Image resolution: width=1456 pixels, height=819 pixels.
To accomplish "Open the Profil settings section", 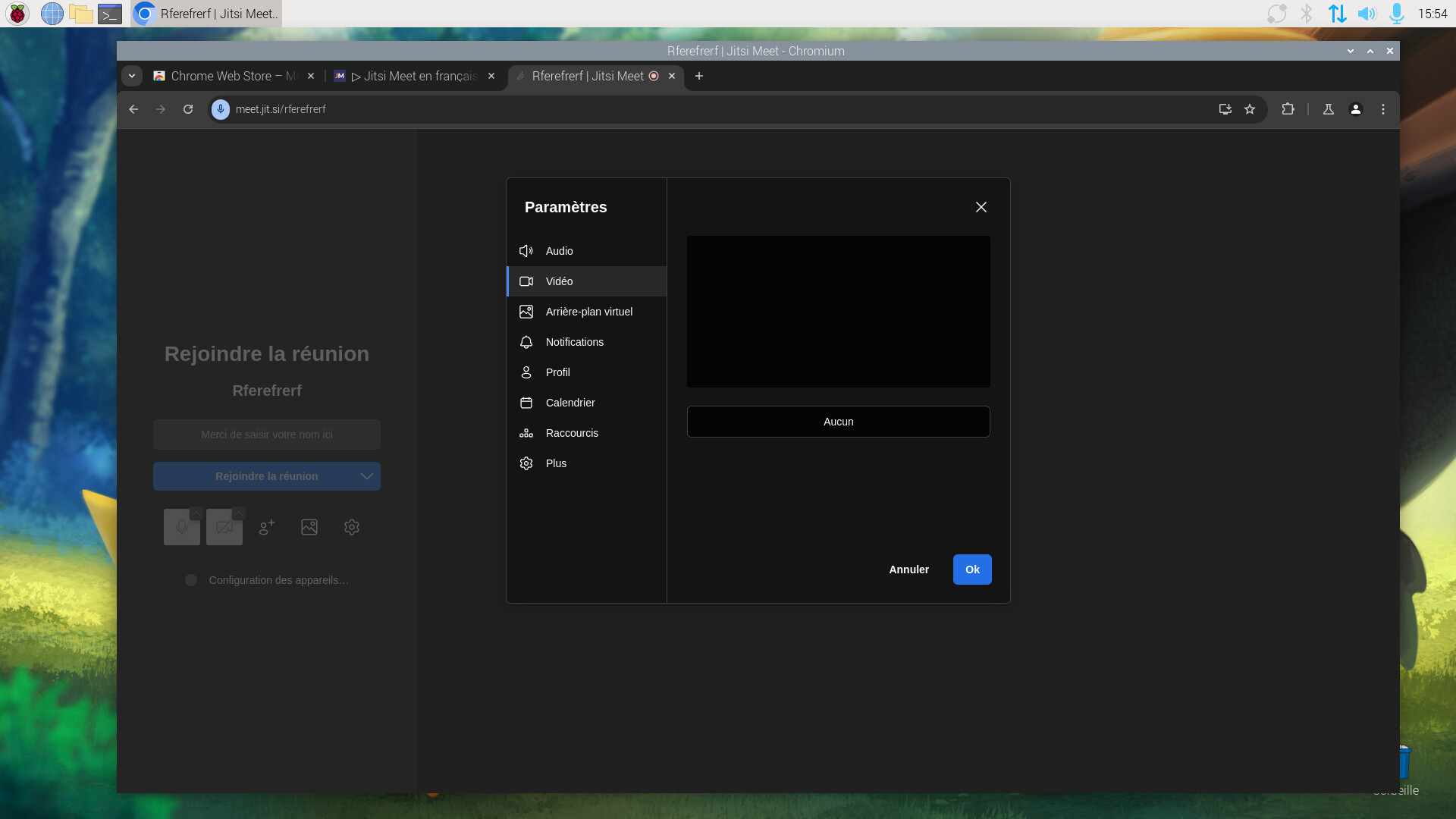I will 586,372.
